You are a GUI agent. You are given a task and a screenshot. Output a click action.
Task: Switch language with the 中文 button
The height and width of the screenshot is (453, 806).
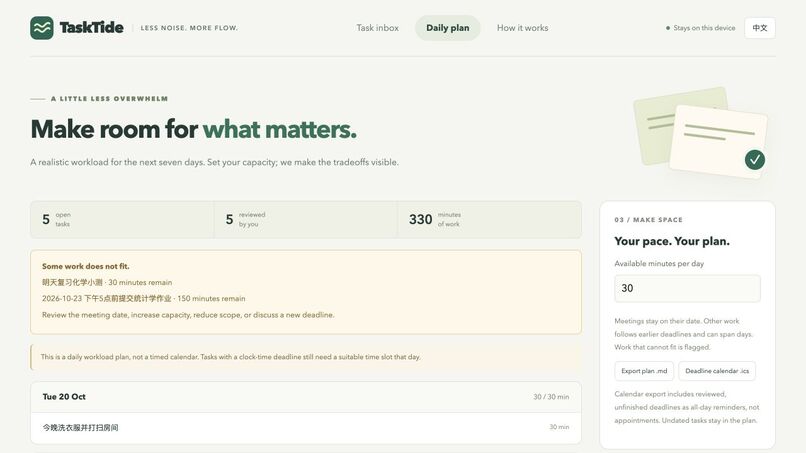tap(760, 28)
